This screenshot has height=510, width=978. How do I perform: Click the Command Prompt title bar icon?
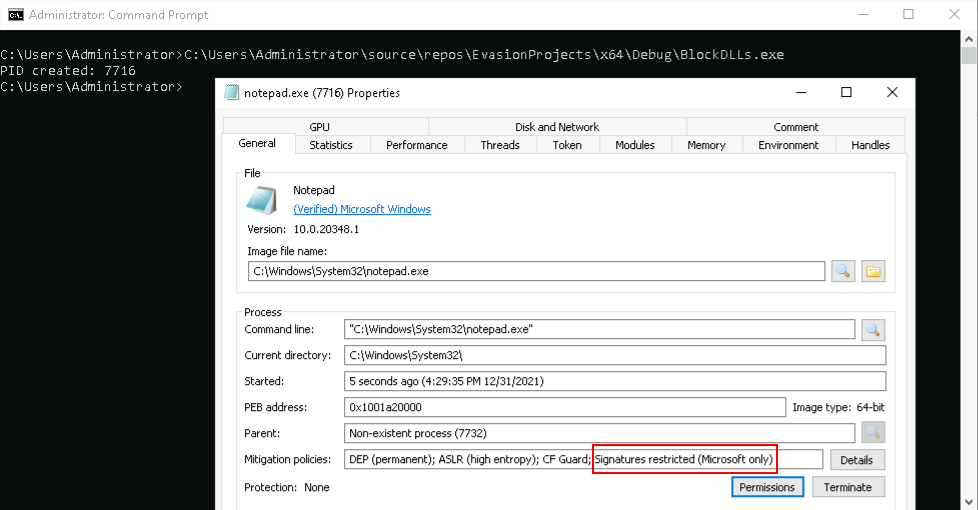[15, 15]
